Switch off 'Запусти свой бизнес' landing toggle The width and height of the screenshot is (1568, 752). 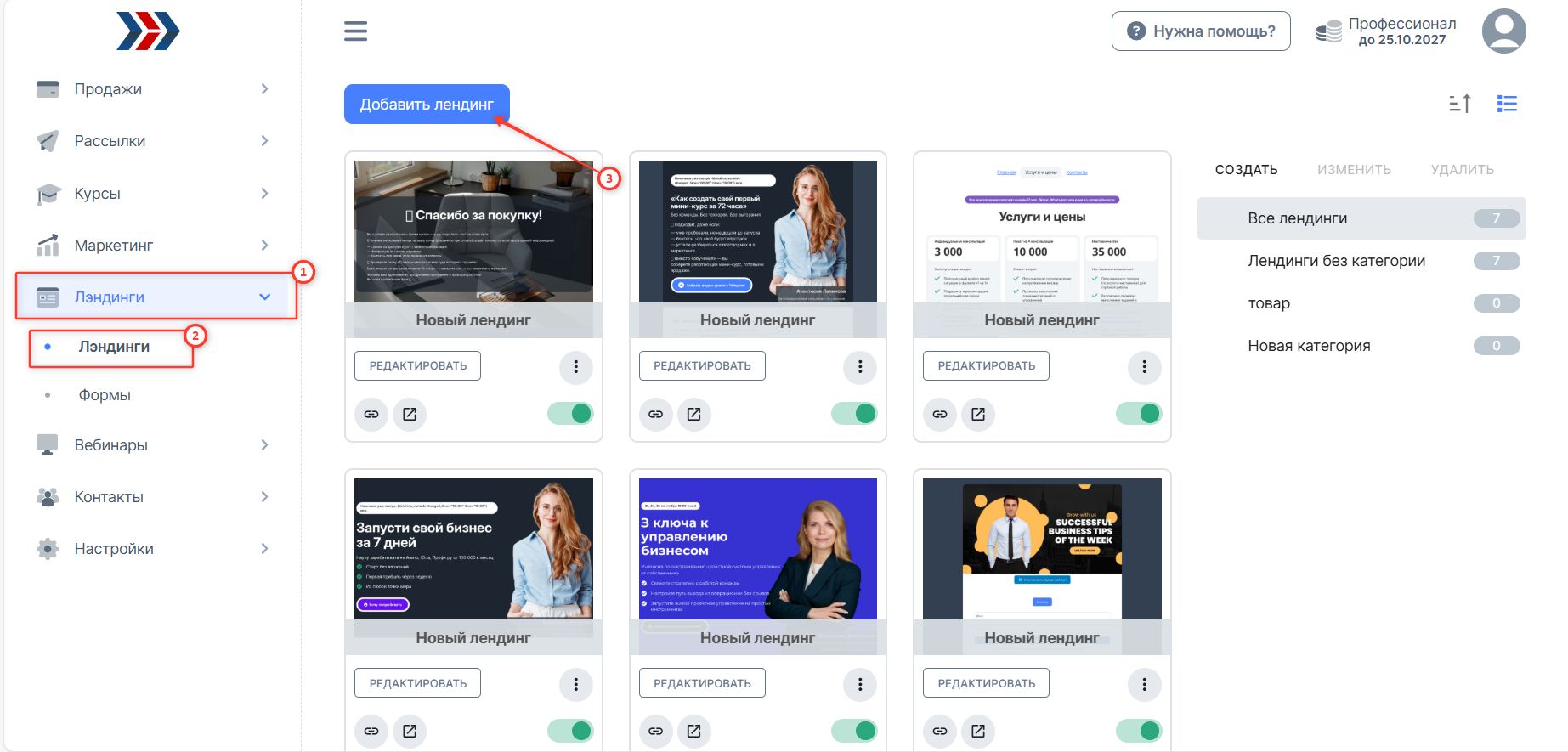[570, 731]
